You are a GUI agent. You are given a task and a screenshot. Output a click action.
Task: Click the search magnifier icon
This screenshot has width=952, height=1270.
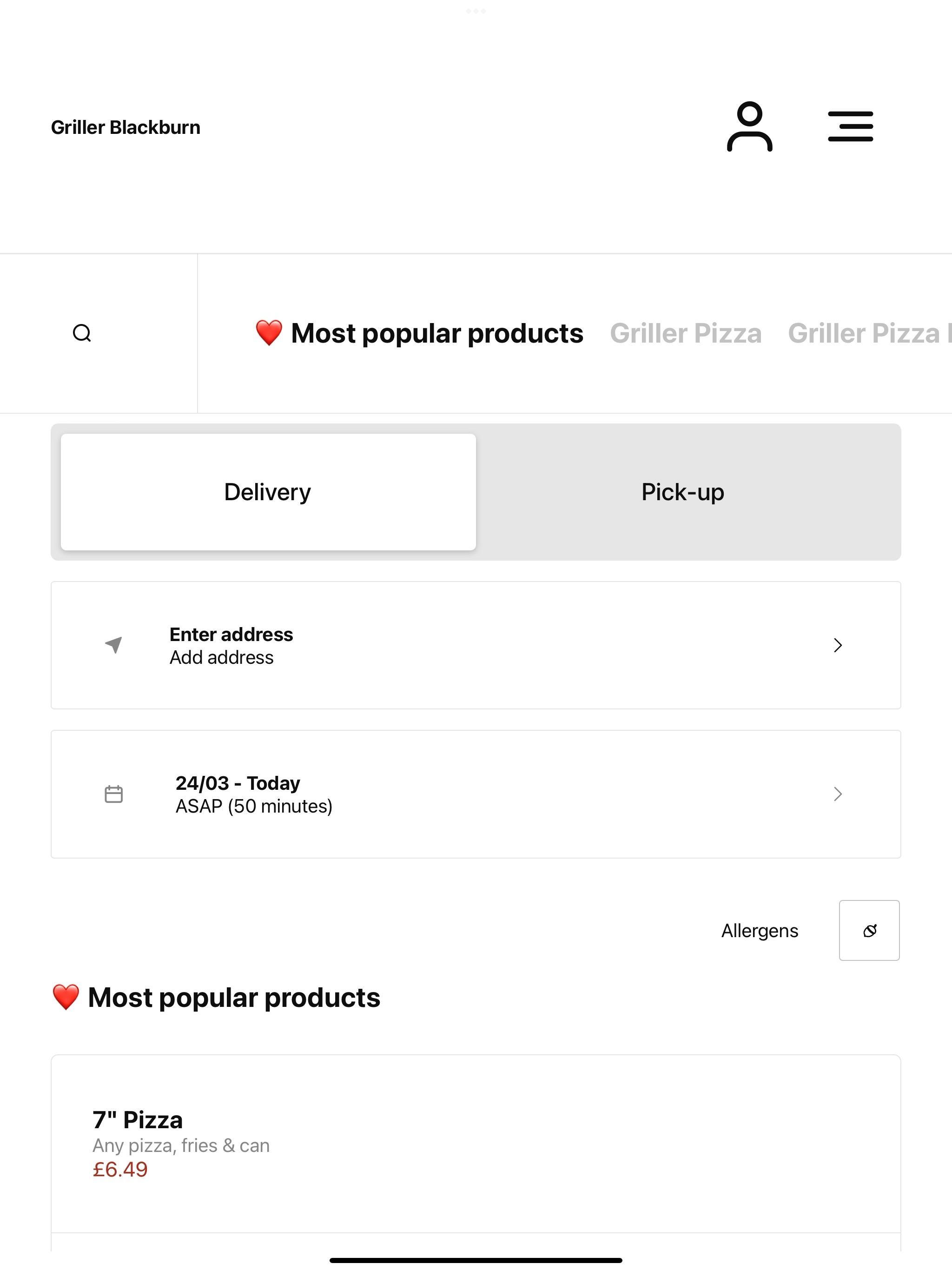click(82, 333)
